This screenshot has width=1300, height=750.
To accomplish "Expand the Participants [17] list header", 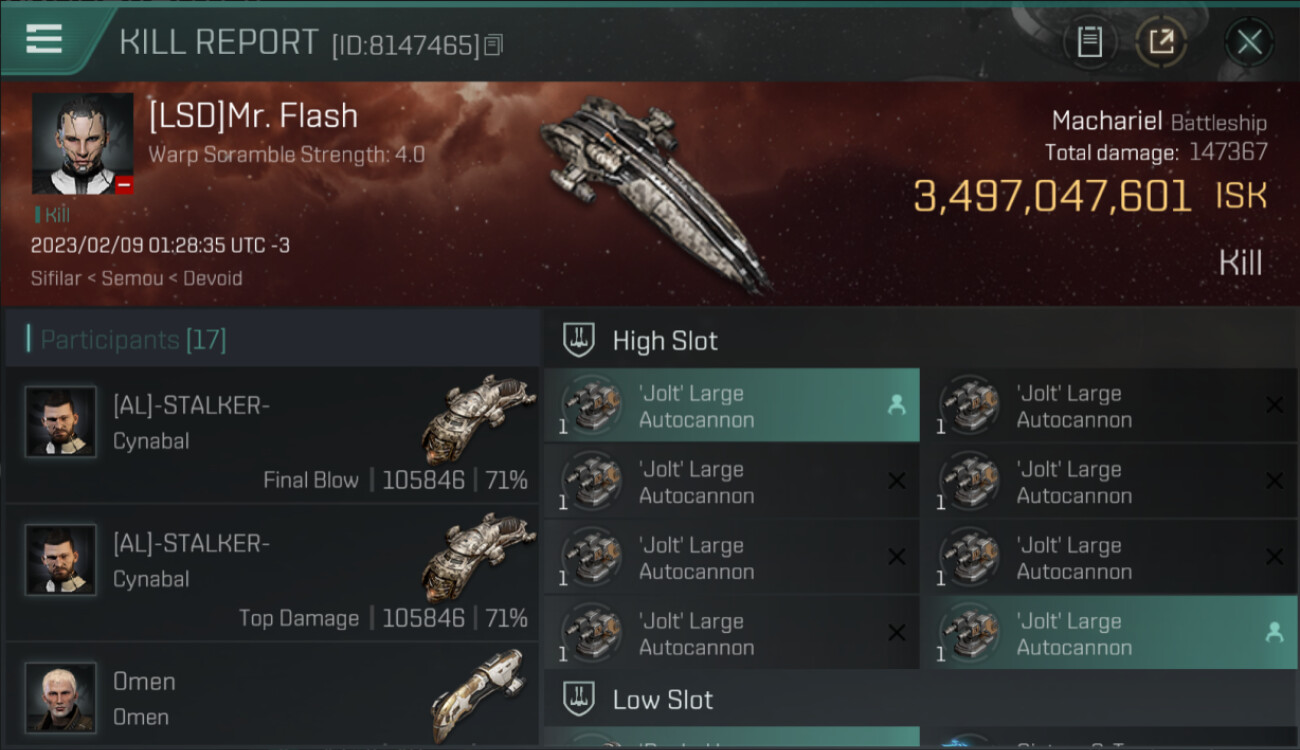I will 272,340.
